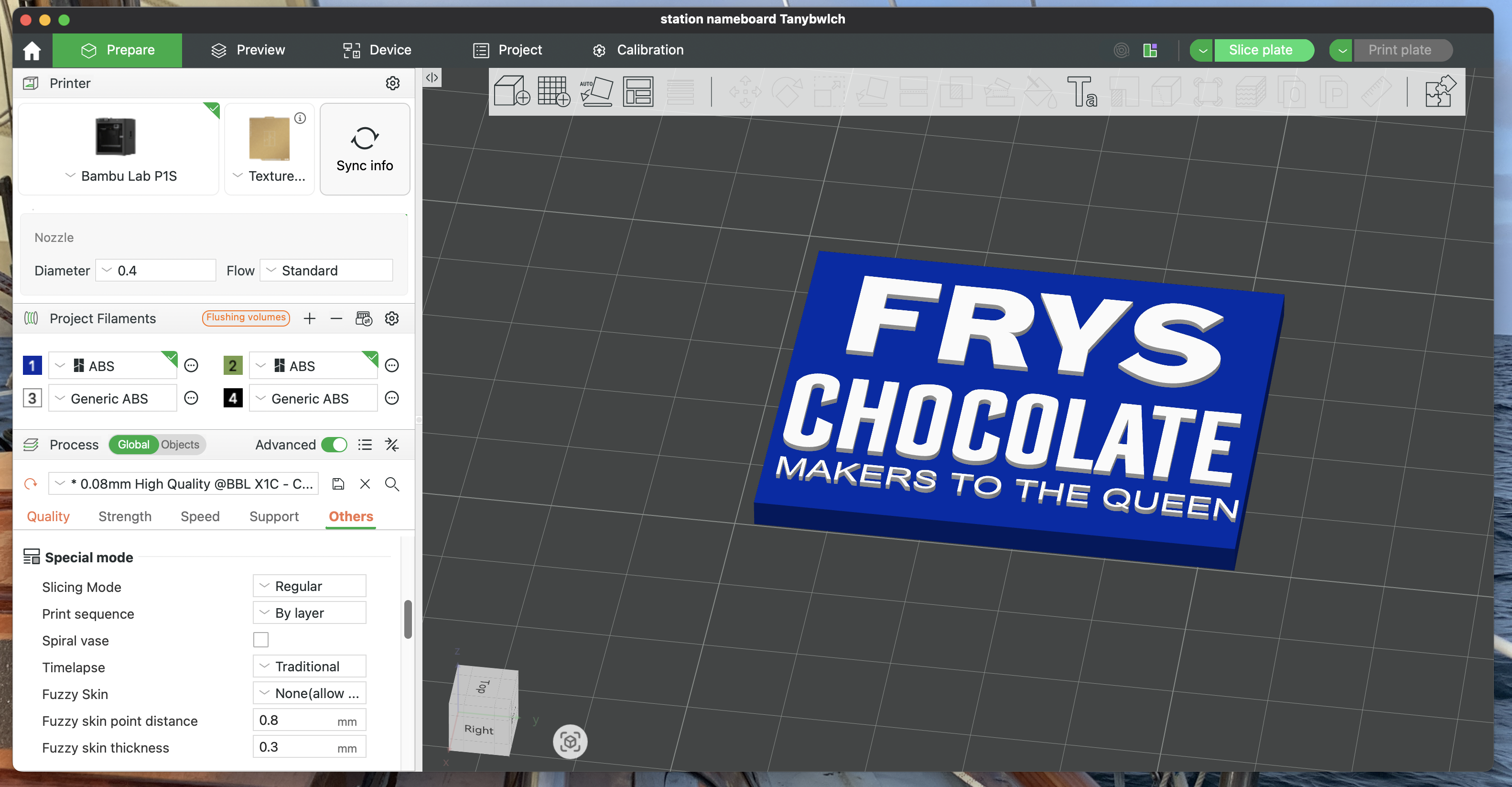This screenshot has width=1512, height=787.
Task: Open Slice plate options arrow
Action: click(1202, 51)
